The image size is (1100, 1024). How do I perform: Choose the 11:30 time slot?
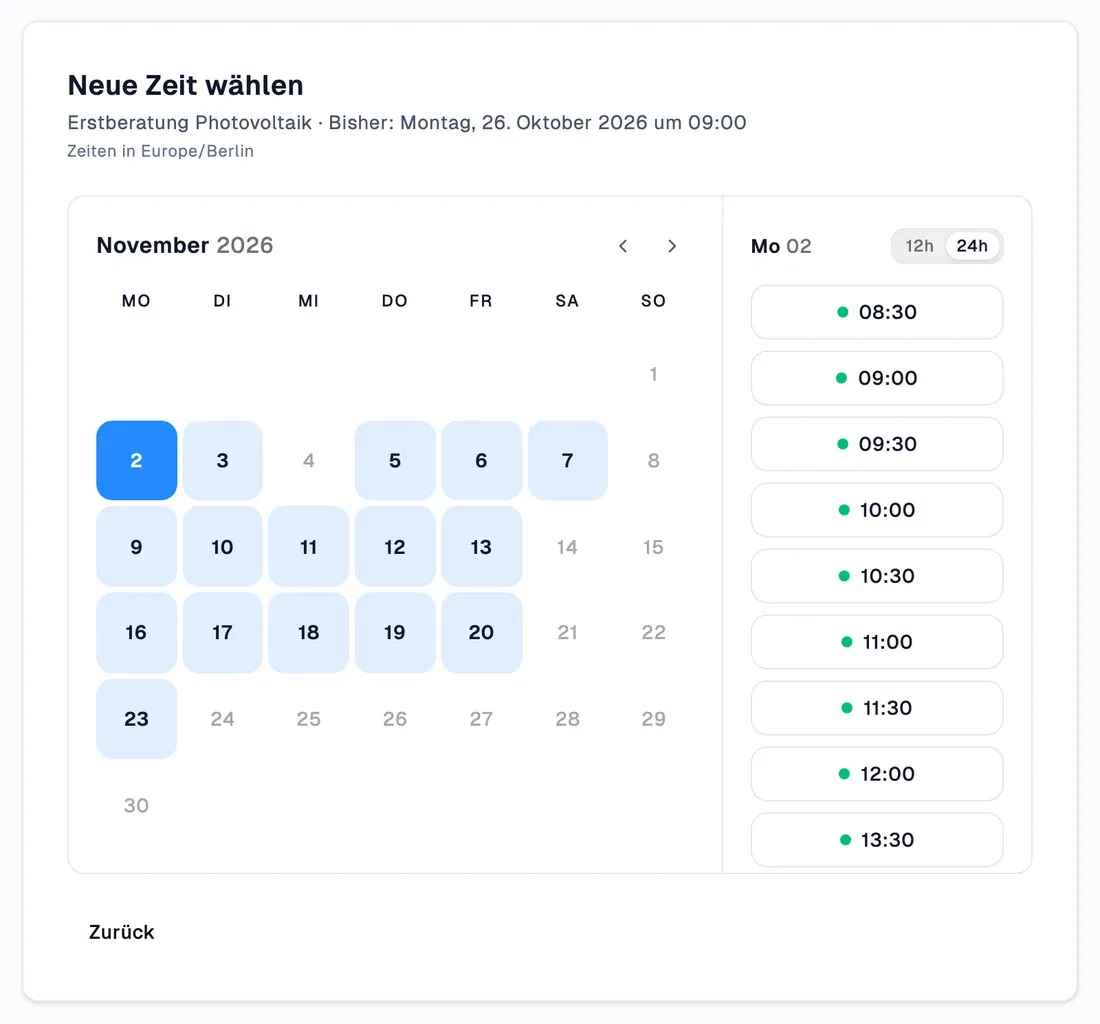point(877,708)
